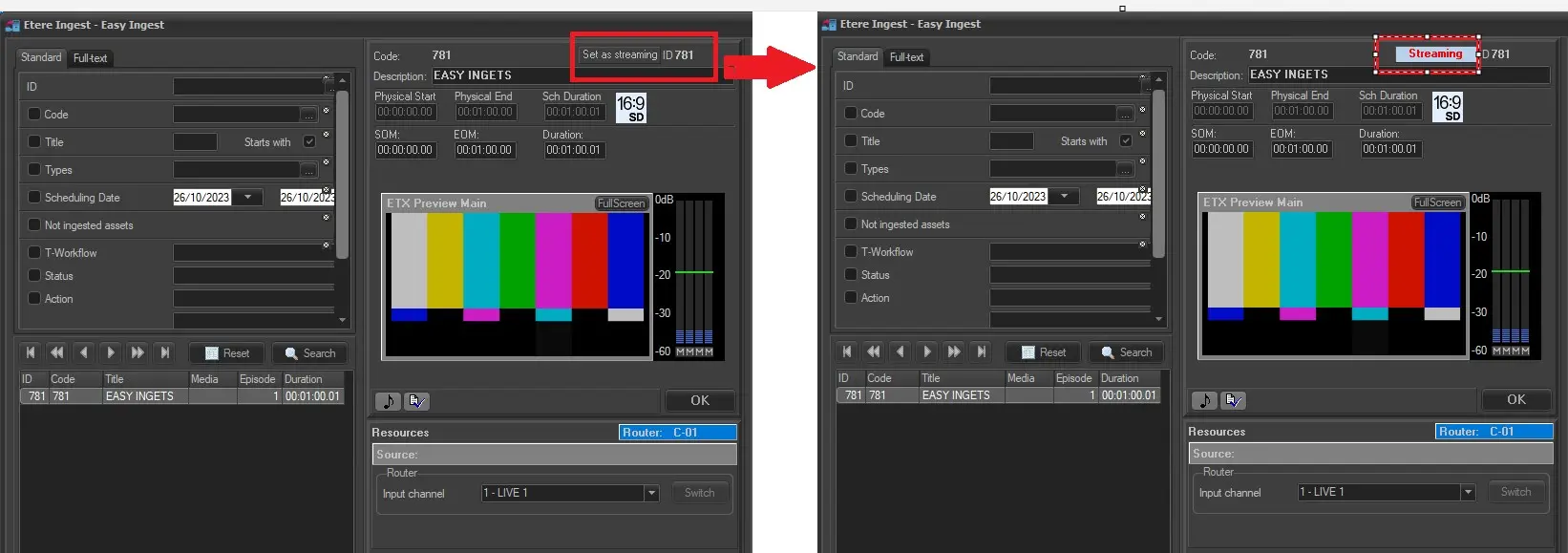
Task: Click fast-forward arrows icon in left window
Action: coord(138,353)
